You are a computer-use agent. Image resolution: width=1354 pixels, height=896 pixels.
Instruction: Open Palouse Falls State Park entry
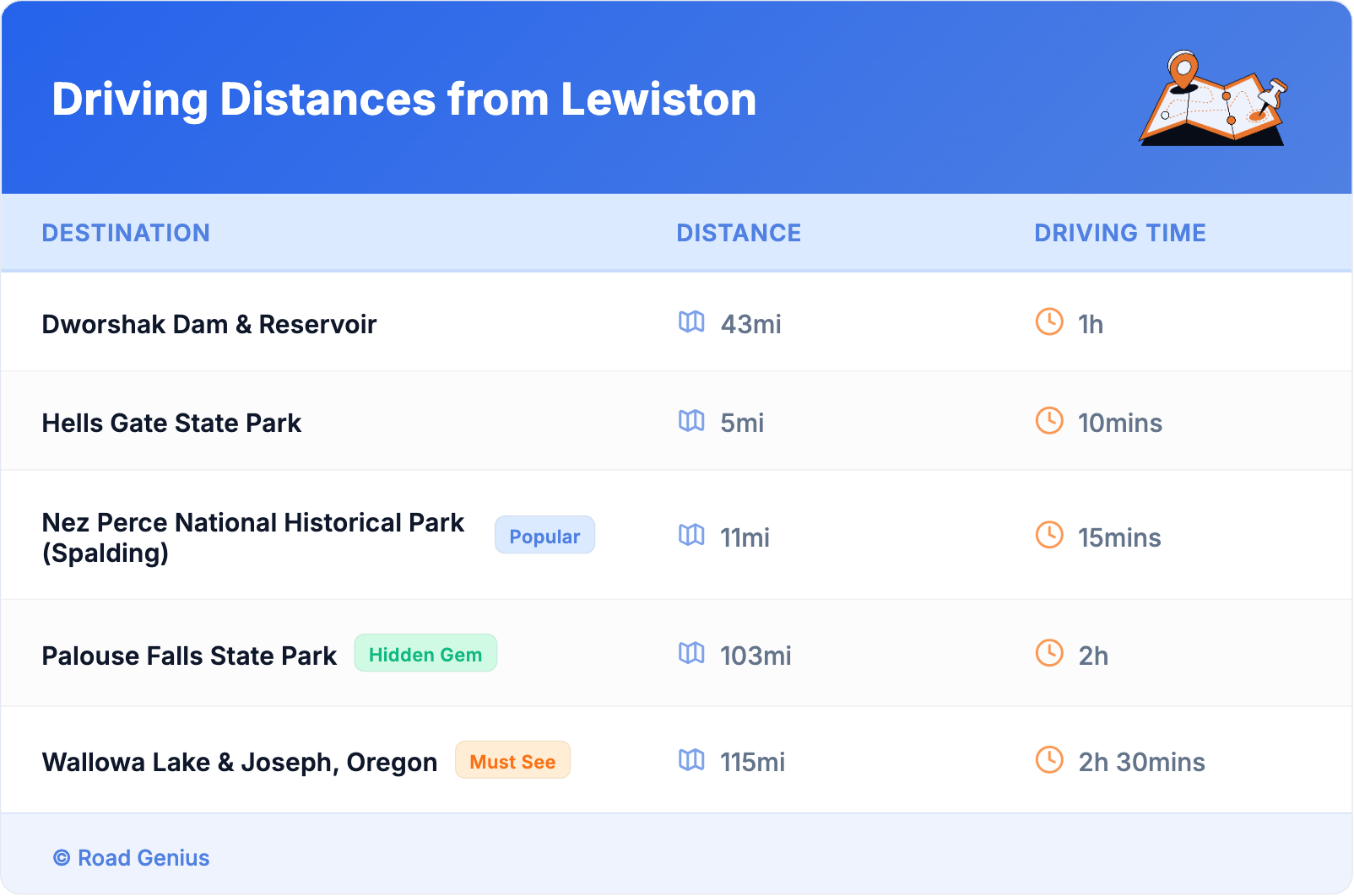pos(189,656)
